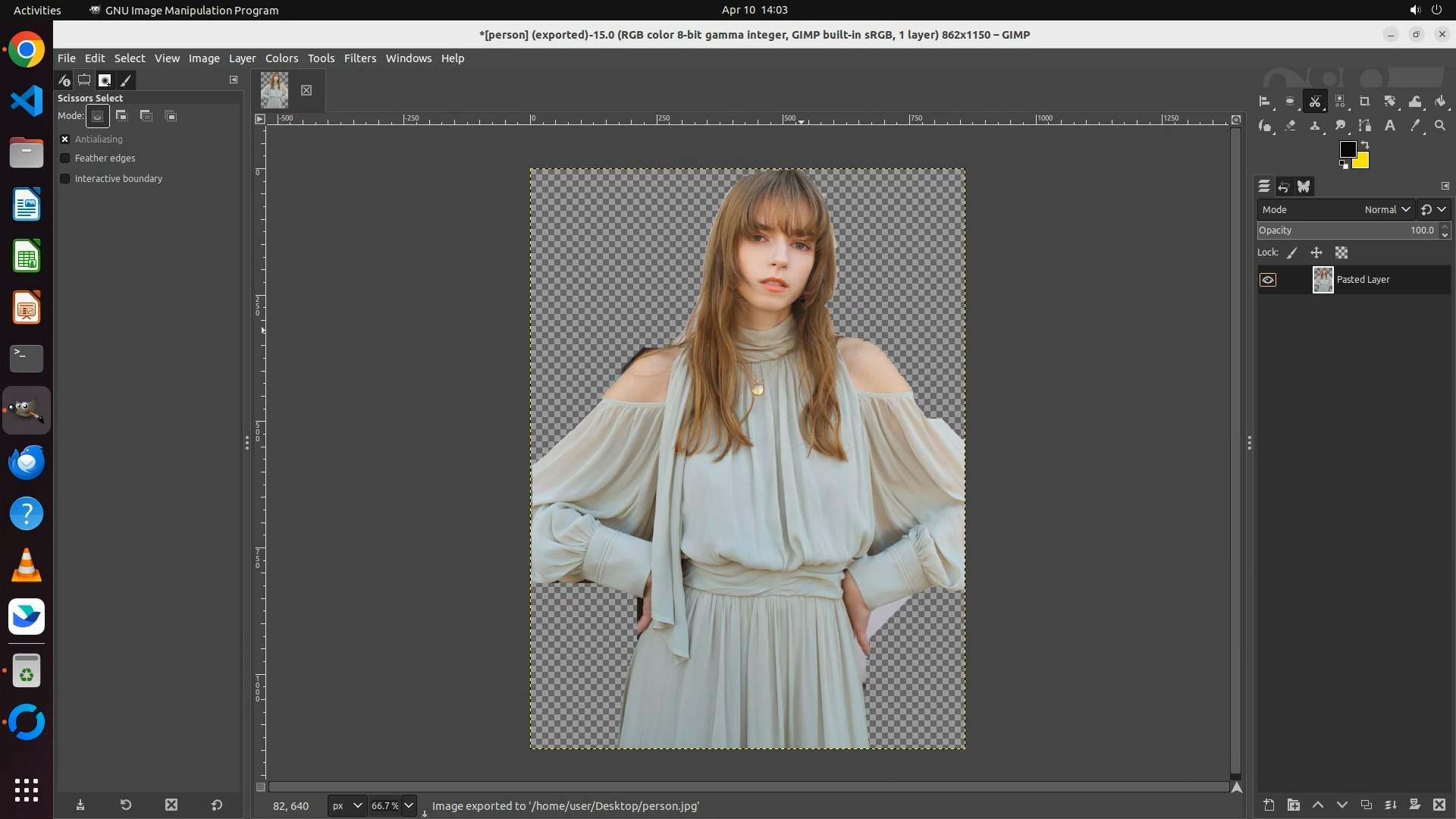The height and width of the screenshot is (819, 1456).
Task: Select the Crop tool
Action: 1364,102
